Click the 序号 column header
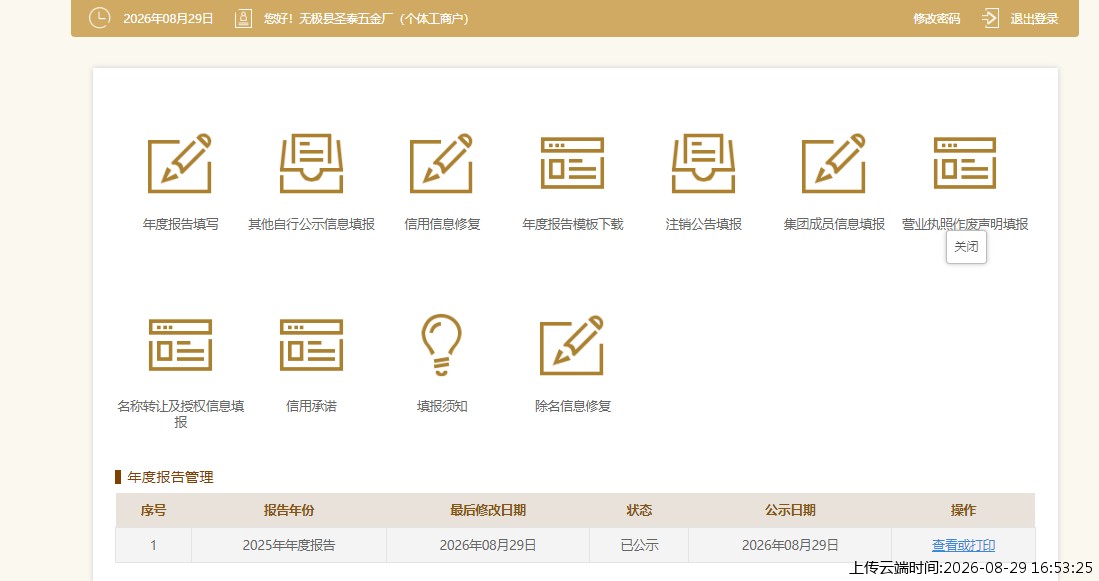This screenshot has height=581, width=1099. (153, 510)
